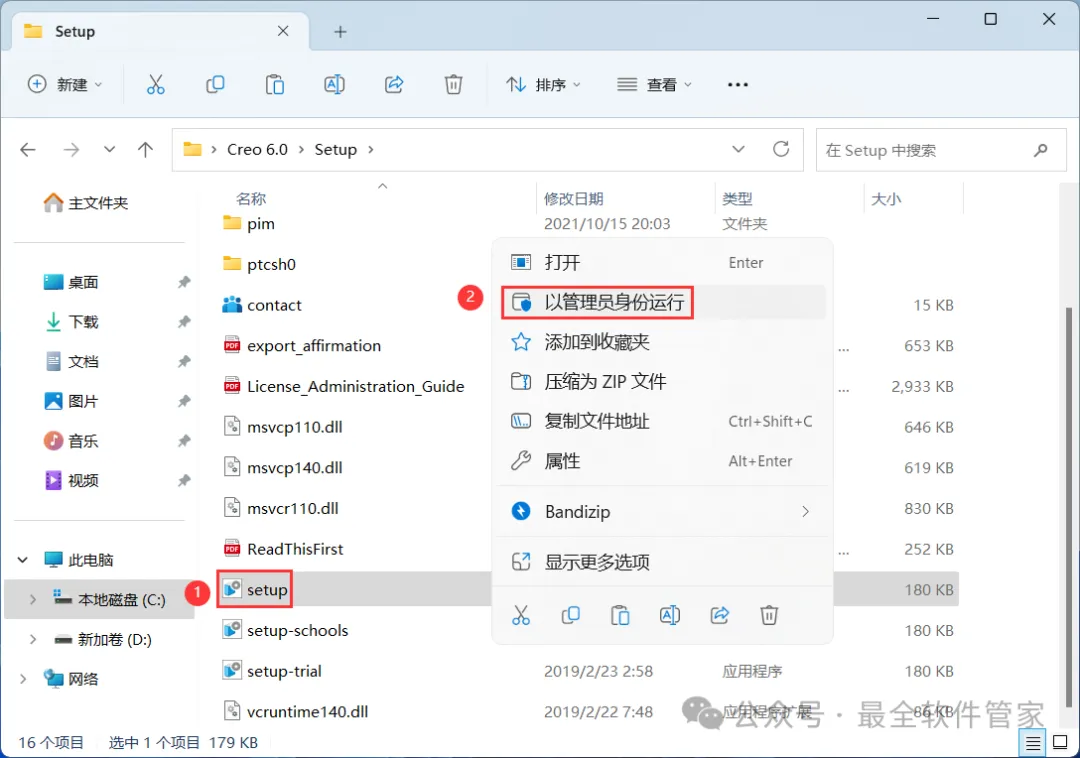Viewport: 1080px width, 758px height.
Task: Click the Copy icon in the toolbar
Action: [x=215, y=85]
